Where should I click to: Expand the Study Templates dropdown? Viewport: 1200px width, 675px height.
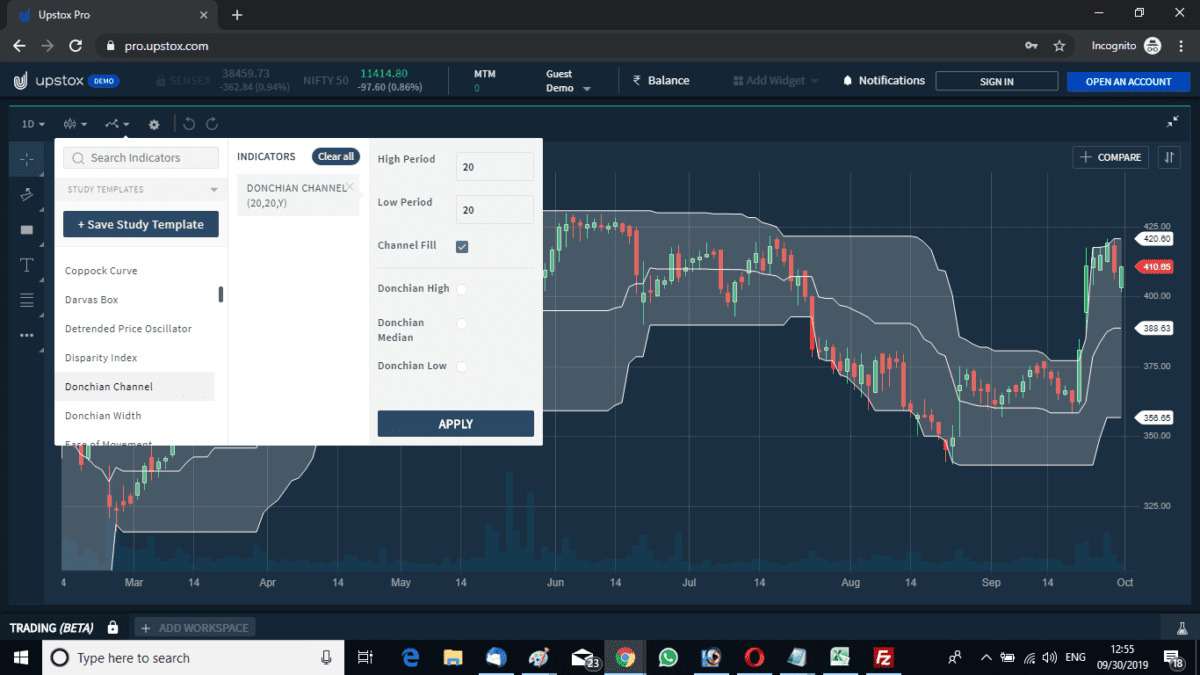point(140,189)
